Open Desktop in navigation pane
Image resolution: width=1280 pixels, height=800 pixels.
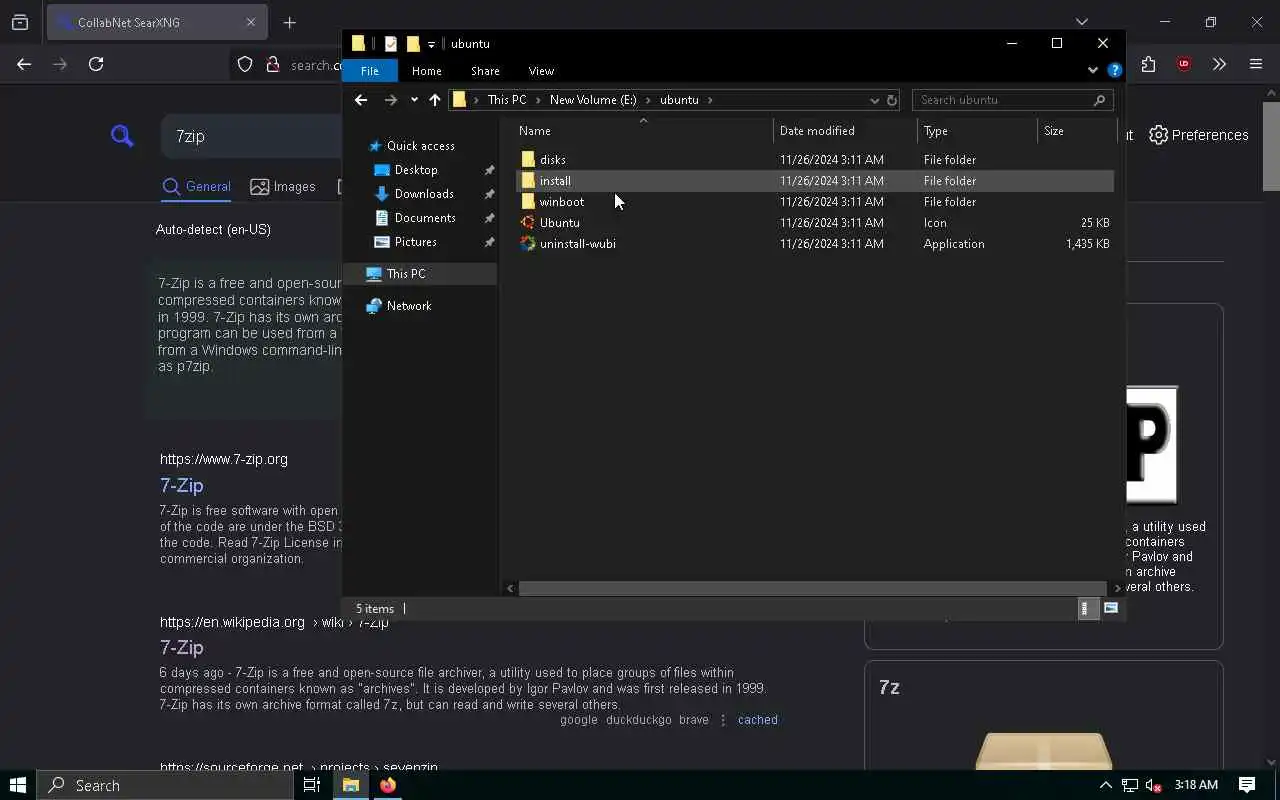click(416, 170)
